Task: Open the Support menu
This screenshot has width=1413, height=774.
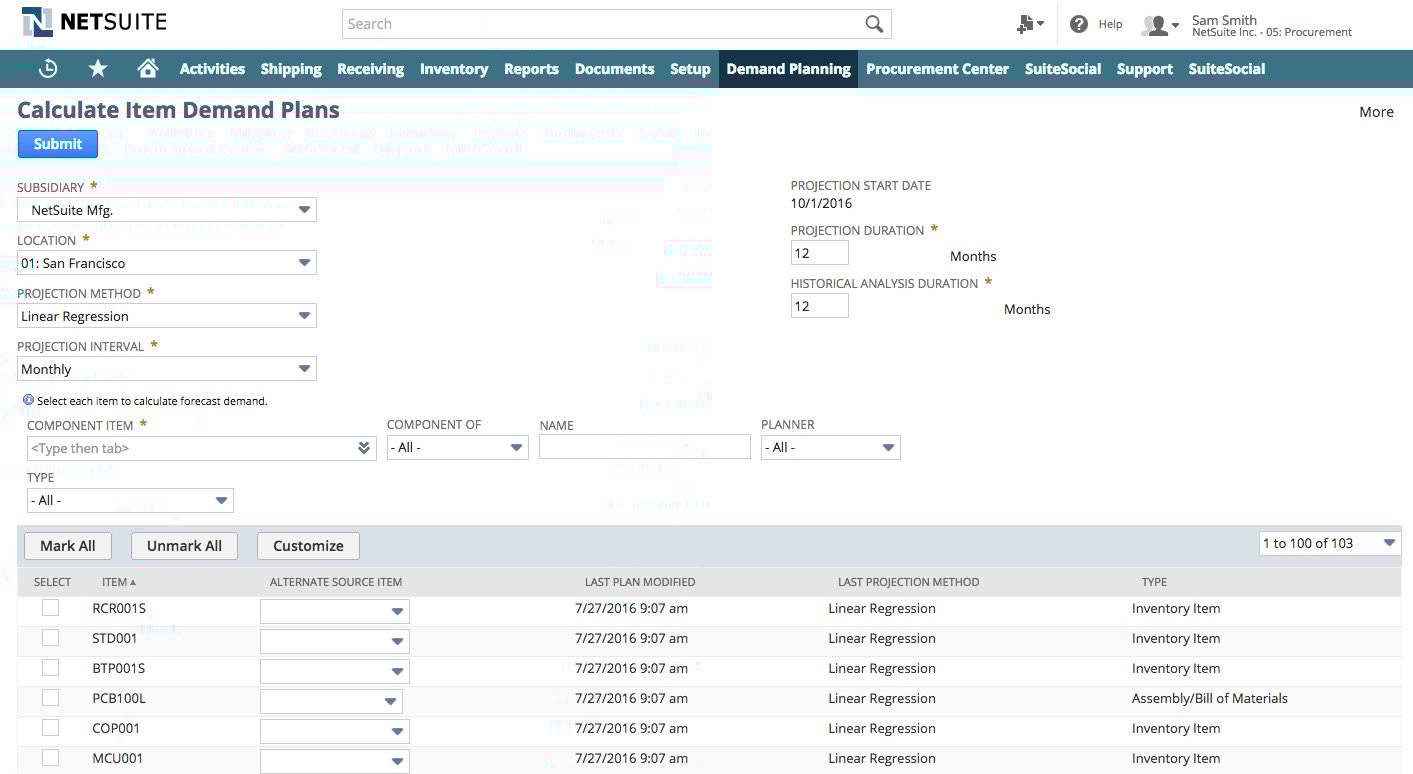Action: 1145,69
